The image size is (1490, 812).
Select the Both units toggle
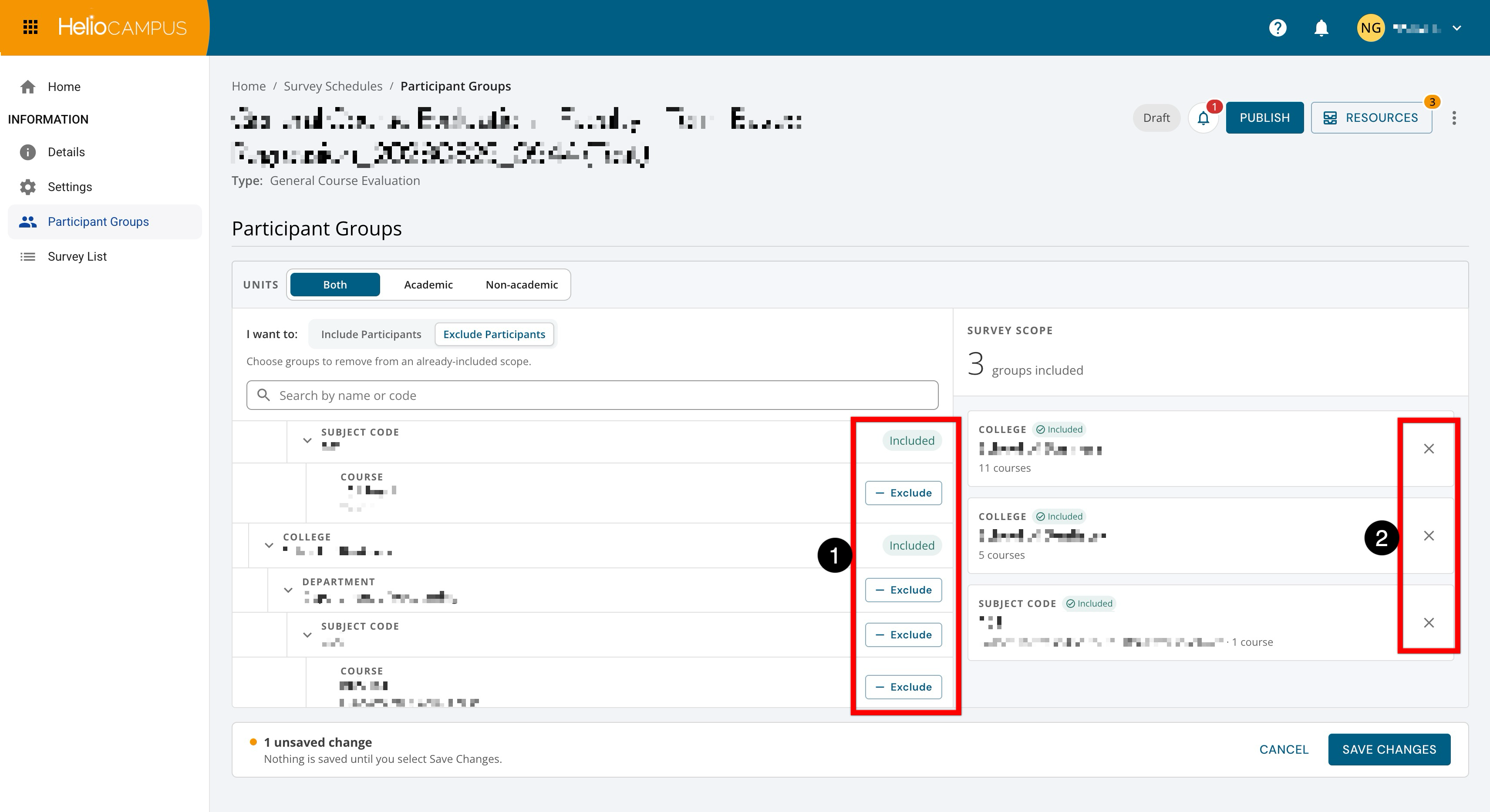335,284
